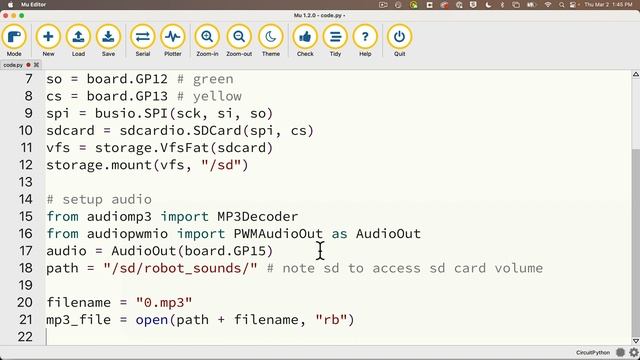Open Control Center in menu bar
Image resolution: width=640 pixels, height=360 pixels.
[x=573, y=5]
